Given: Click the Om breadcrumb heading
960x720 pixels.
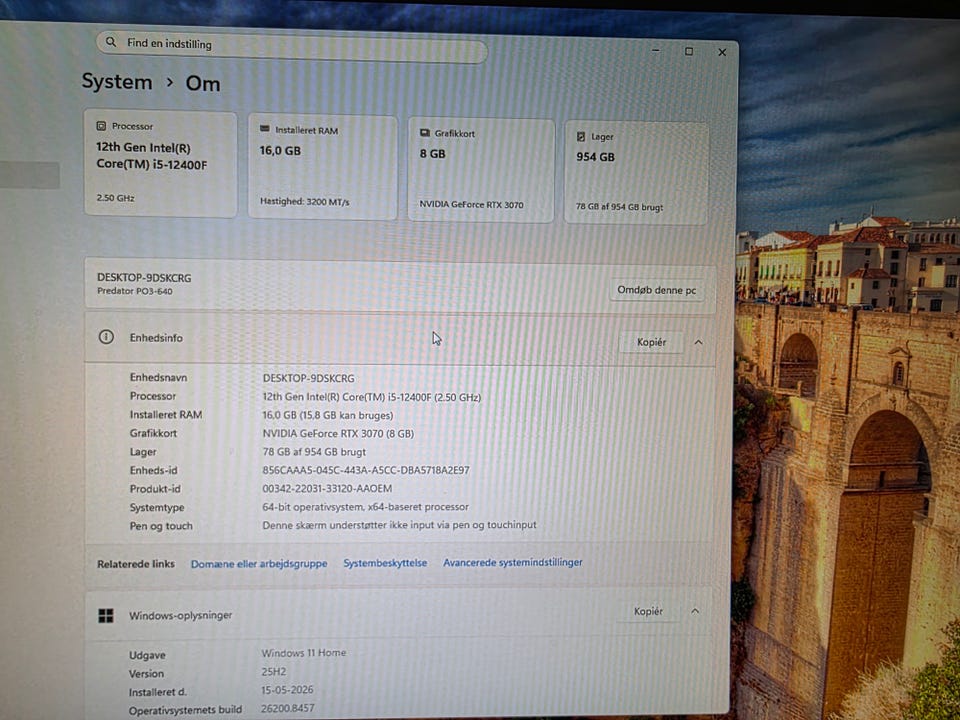Looking at the screenshot, I should point(203,83).
